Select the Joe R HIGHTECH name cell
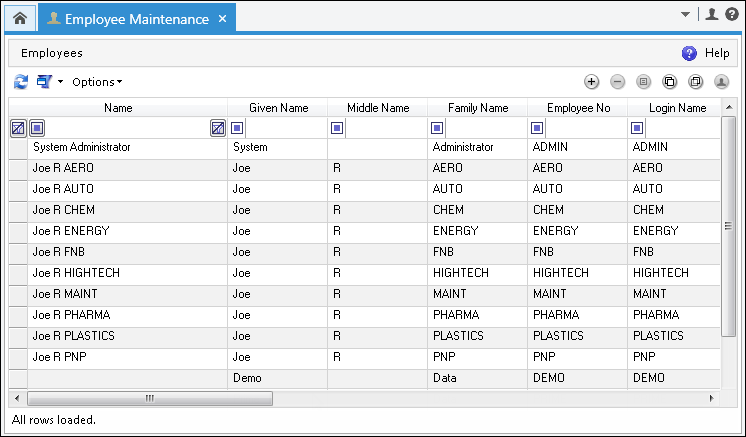 (128, 273)
